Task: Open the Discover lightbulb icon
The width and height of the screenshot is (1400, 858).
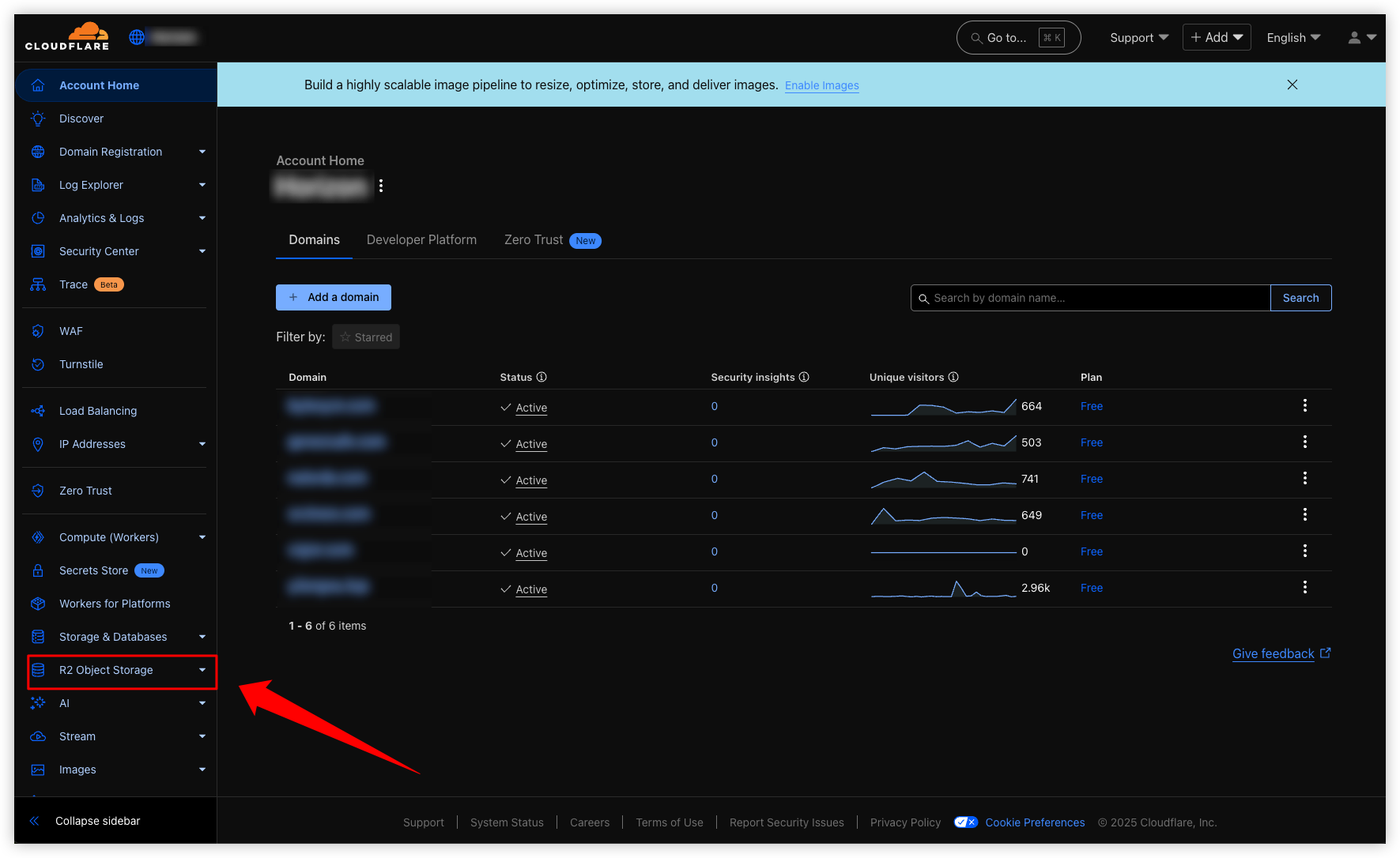Action: pos(38,119)
